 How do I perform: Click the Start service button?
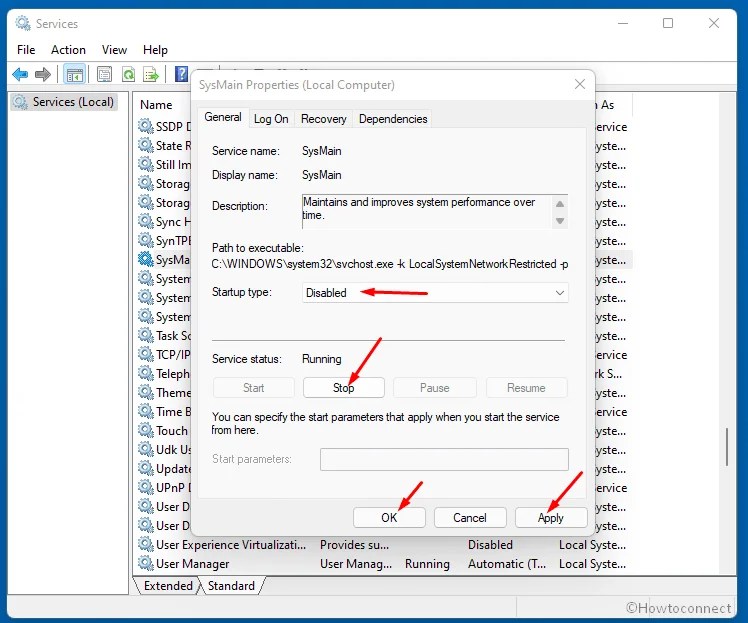253,388
